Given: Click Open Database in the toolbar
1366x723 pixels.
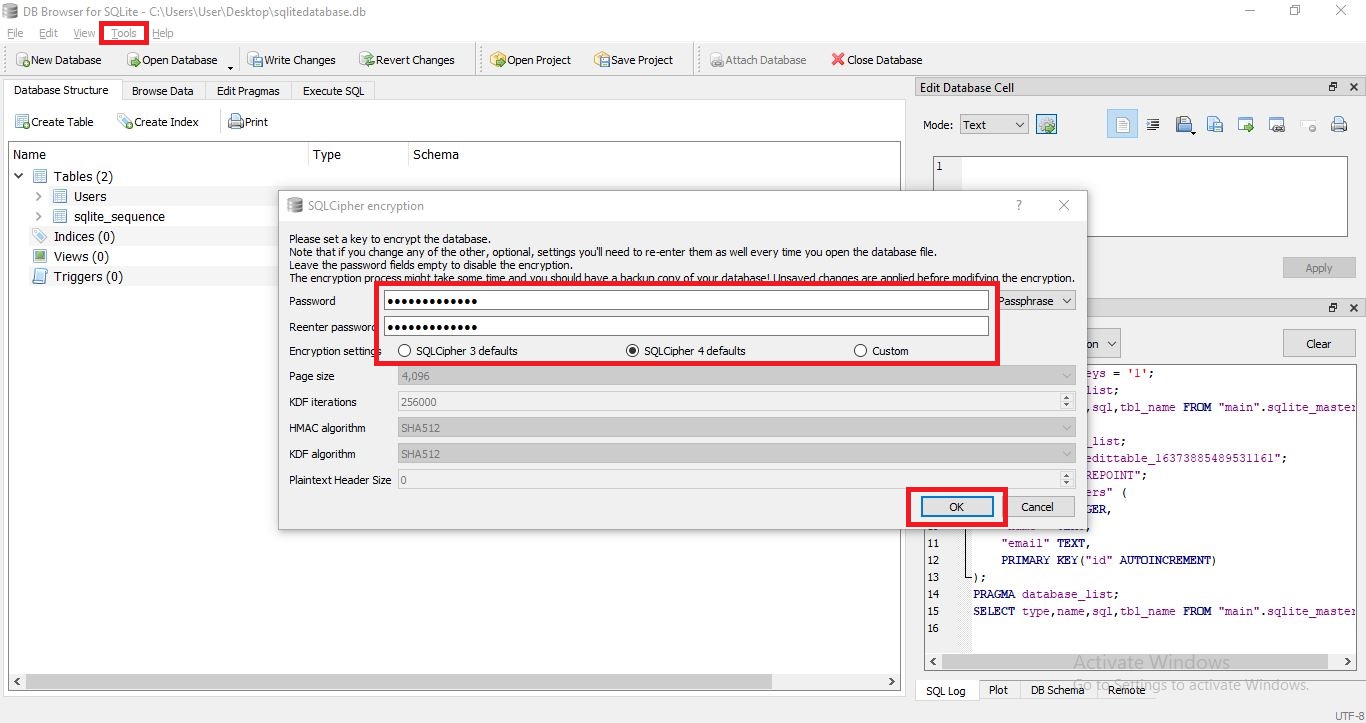Looking at the screenshot, I should click(172, 60).
